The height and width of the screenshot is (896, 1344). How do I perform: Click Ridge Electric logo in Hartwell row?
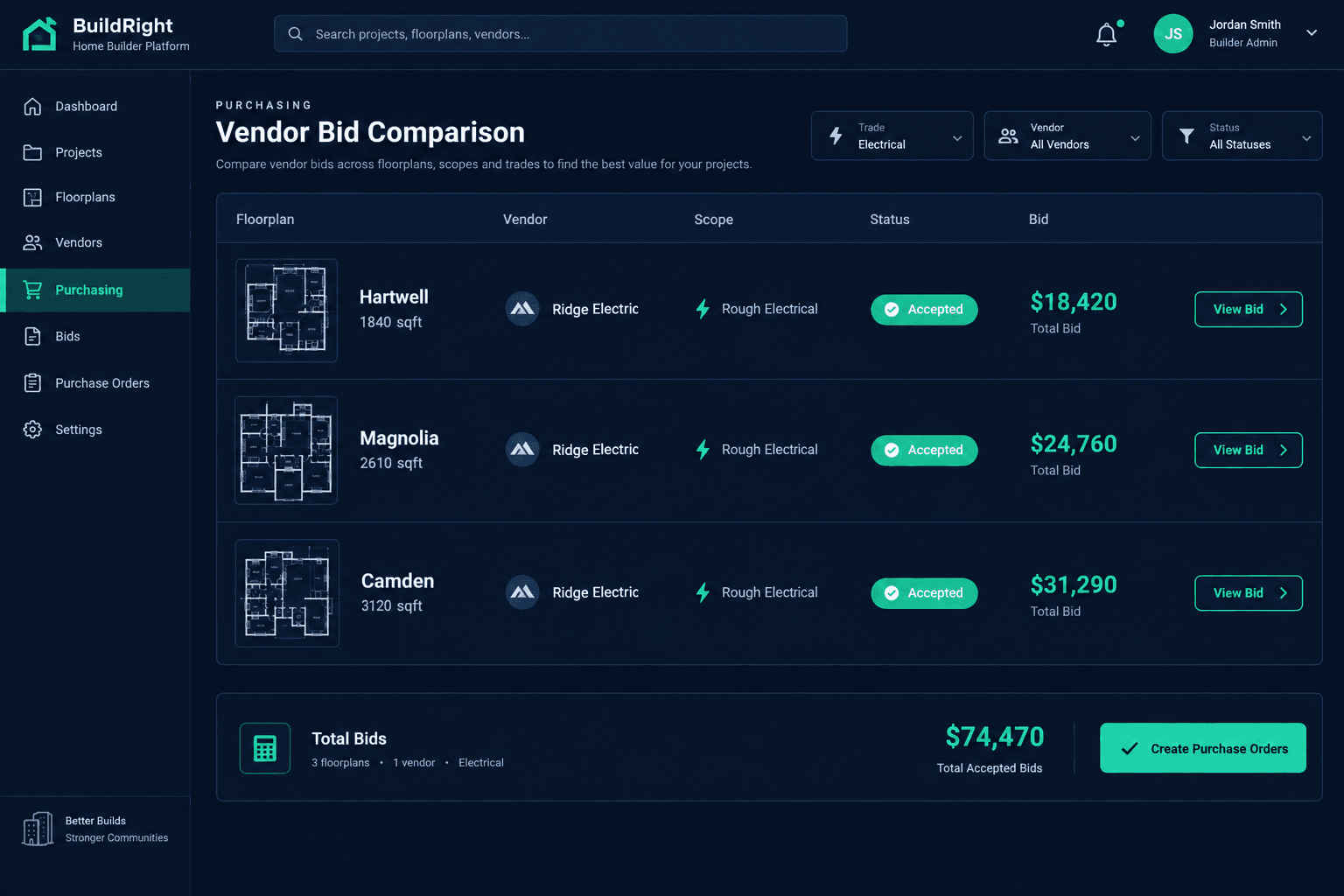point(522,309)
